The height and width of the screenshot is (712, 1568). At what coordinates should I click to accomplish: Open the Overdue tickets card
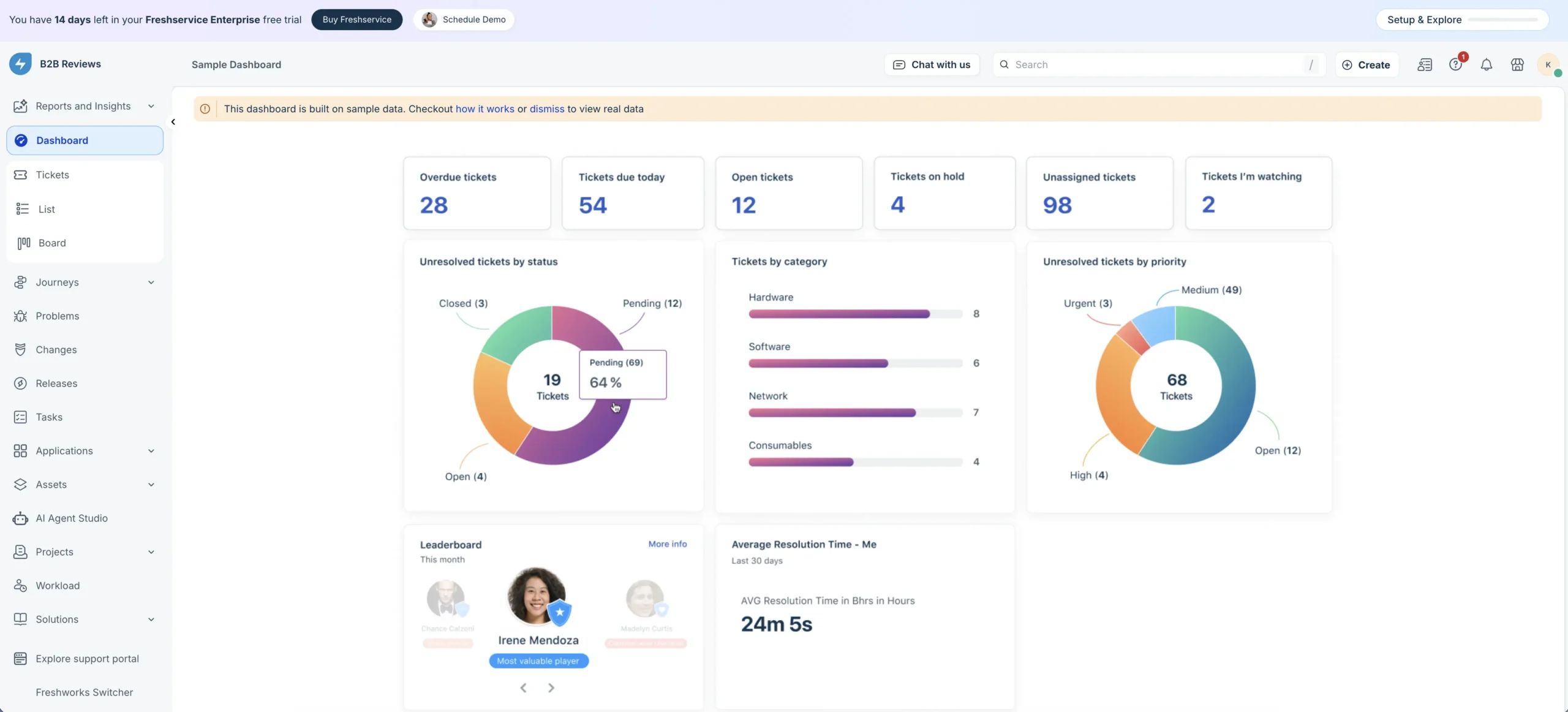pos(477,193)
